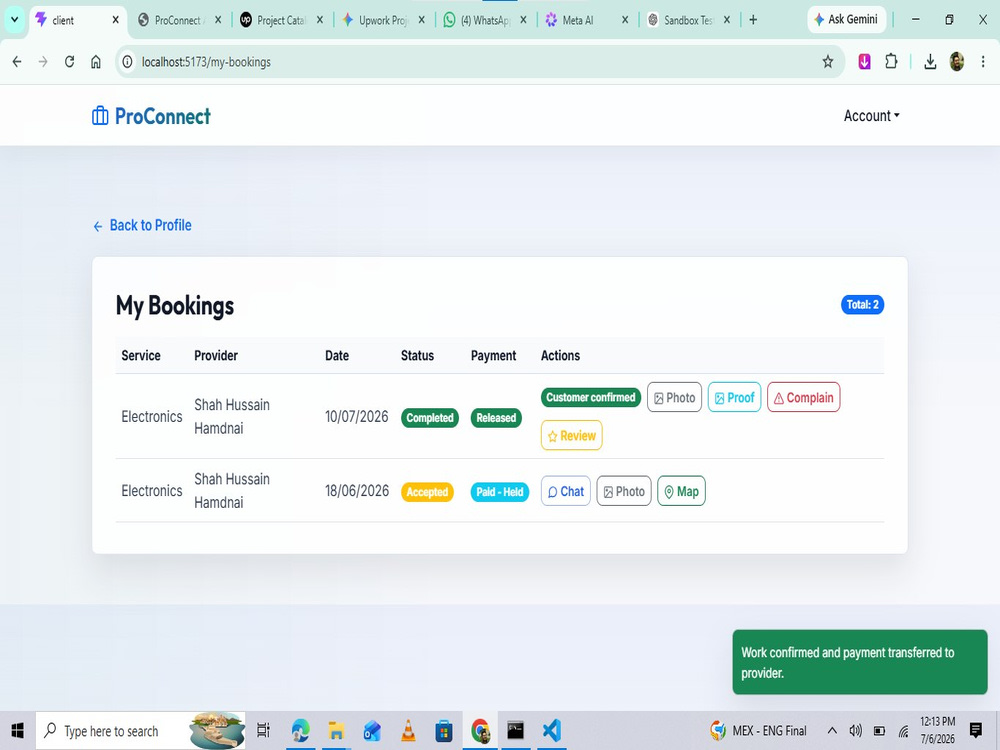Open File Explorer from taskbar

pos(336,731)
